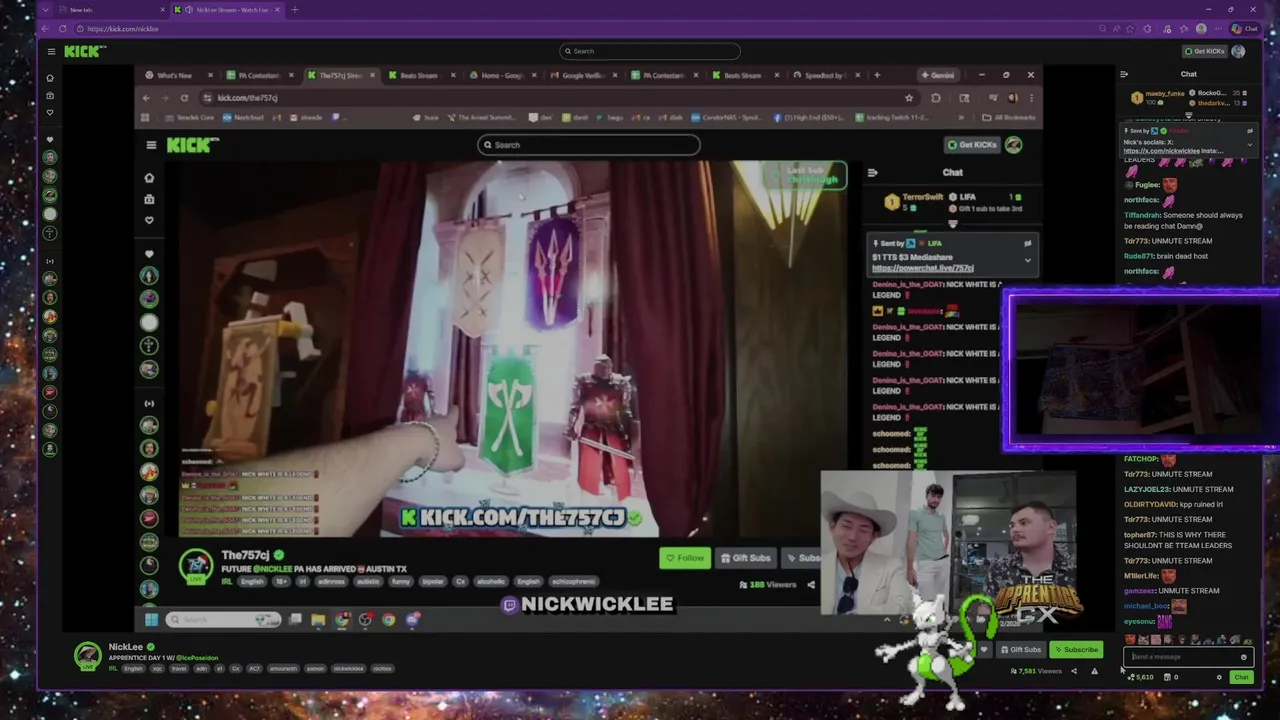Viewport: 1280px width, 720px height.
Task: Open the browser Settings and more menu
Action: (x=1218, y=29)
